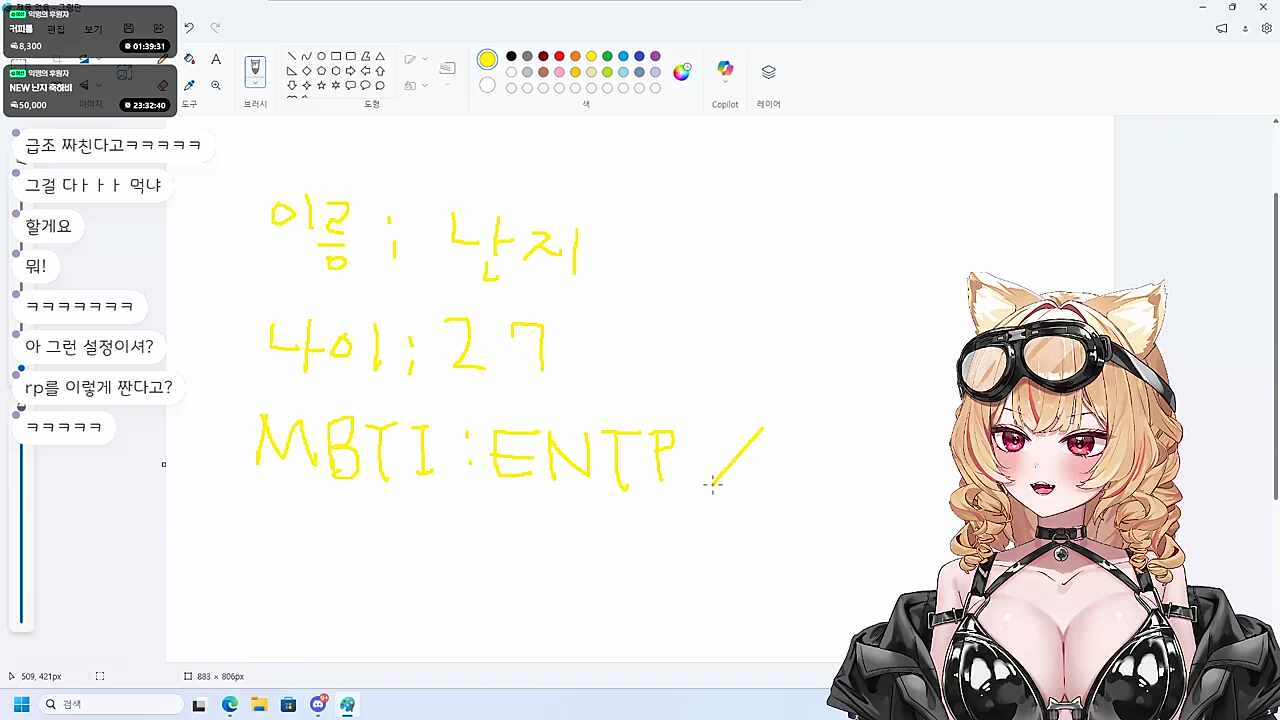This screenshot has width=1280, height=720.
Task: Select the Fill with color tool
Action: tap(189, 59)
